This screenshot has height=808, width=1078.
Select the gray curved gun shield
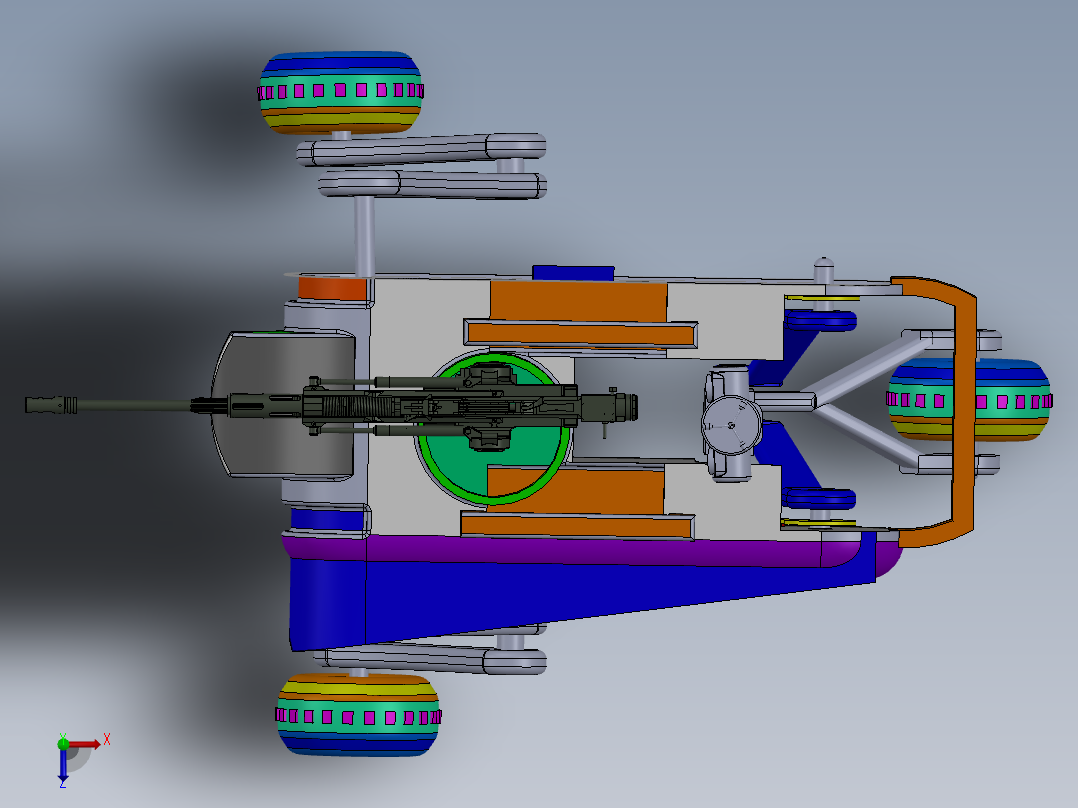tap(284, 404)
